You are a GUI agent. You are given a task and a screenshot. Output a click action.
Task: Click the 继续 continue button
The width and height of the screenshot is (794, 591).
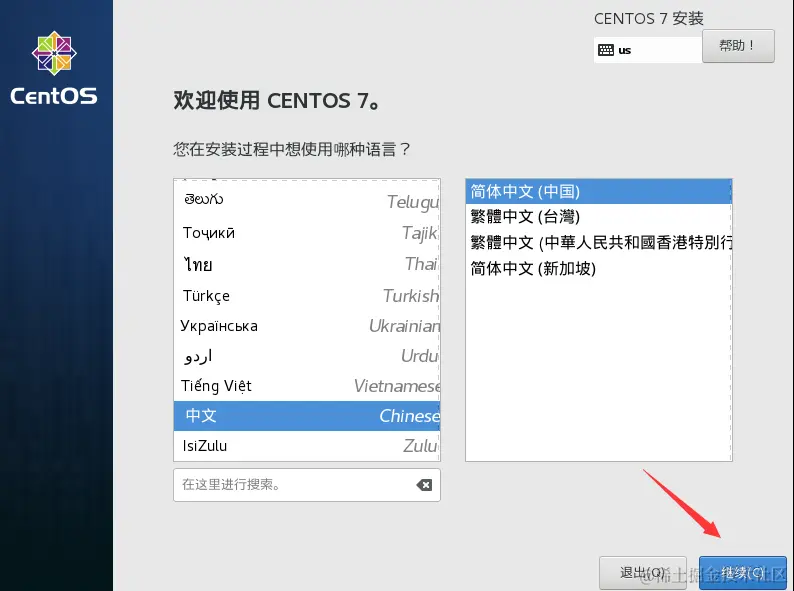(x=743, y=573)
